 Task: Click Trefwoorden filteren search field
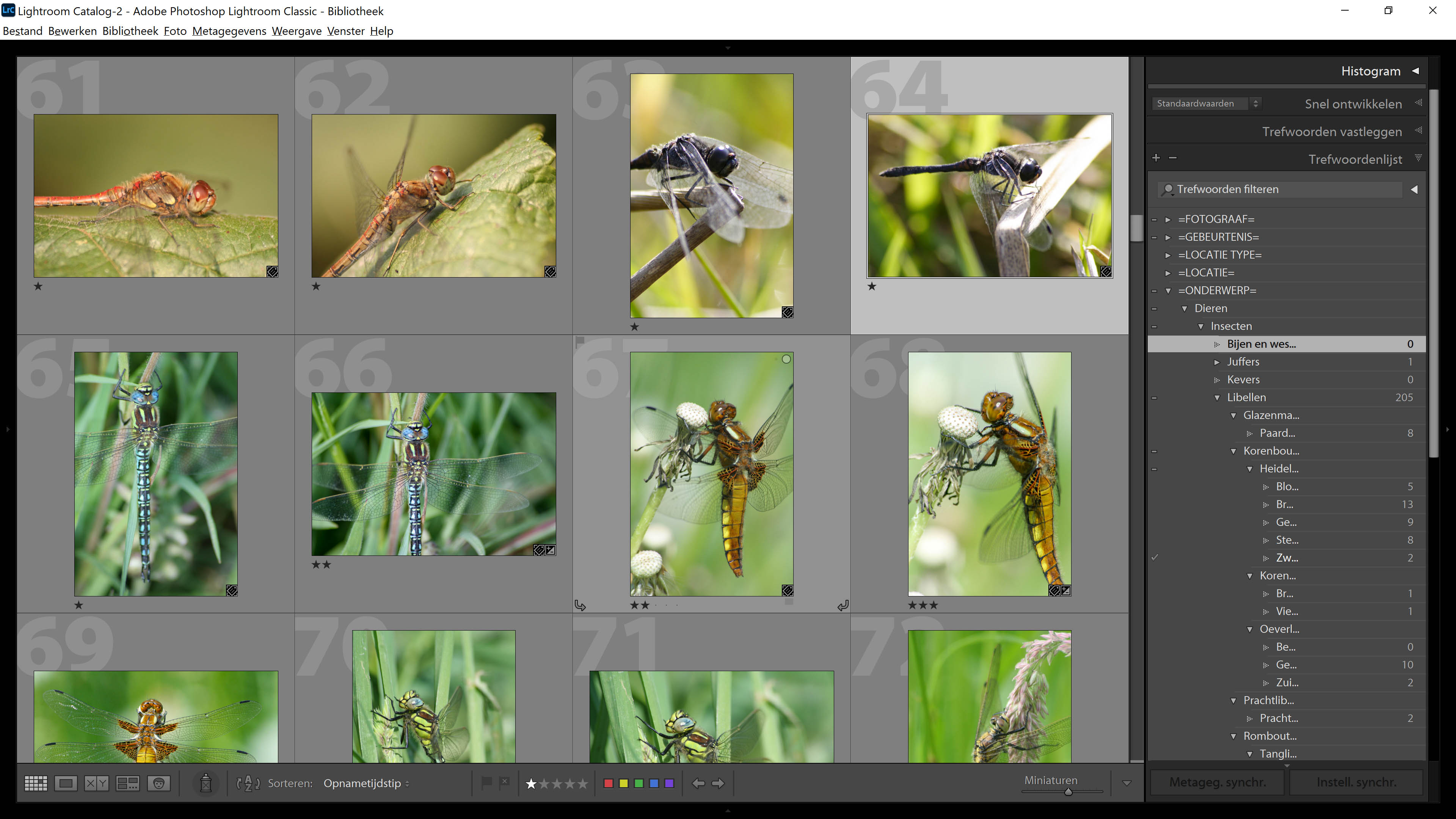pyautogui.click(x=1280, y=189)
